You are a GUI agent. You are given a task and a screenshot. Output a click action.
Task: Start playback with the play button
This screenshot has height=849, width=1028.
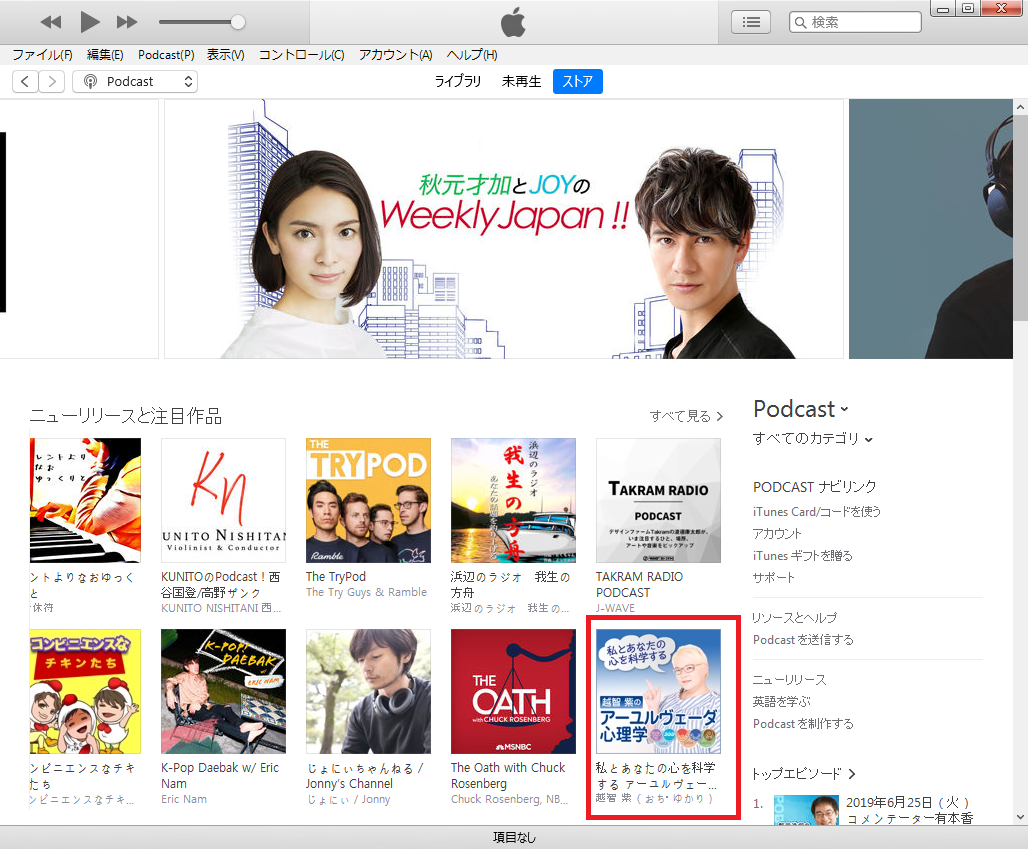[x=89, y=22]
